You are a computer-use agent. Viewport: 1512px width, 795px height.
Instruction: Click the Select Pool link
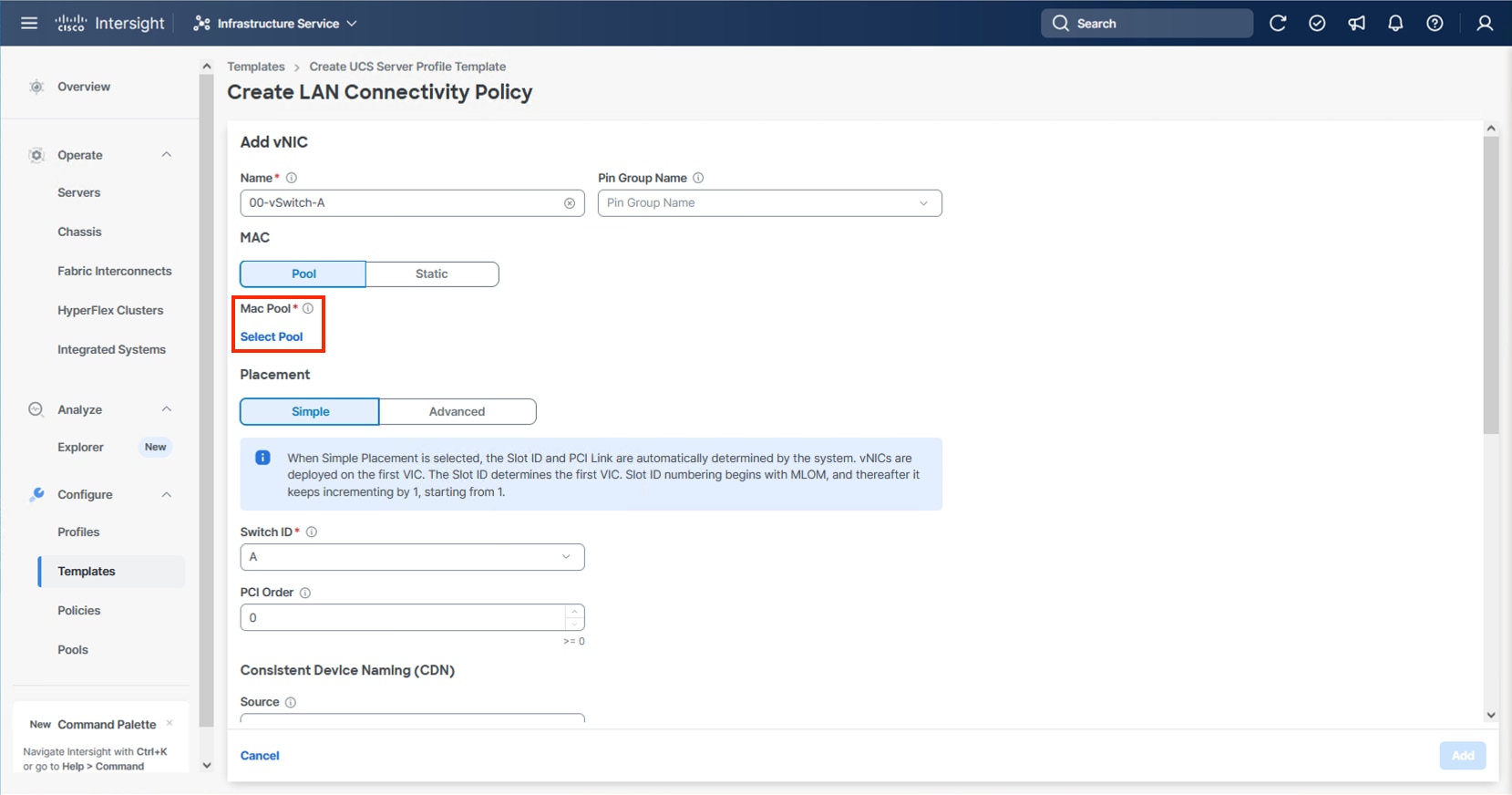pos(272,336)
